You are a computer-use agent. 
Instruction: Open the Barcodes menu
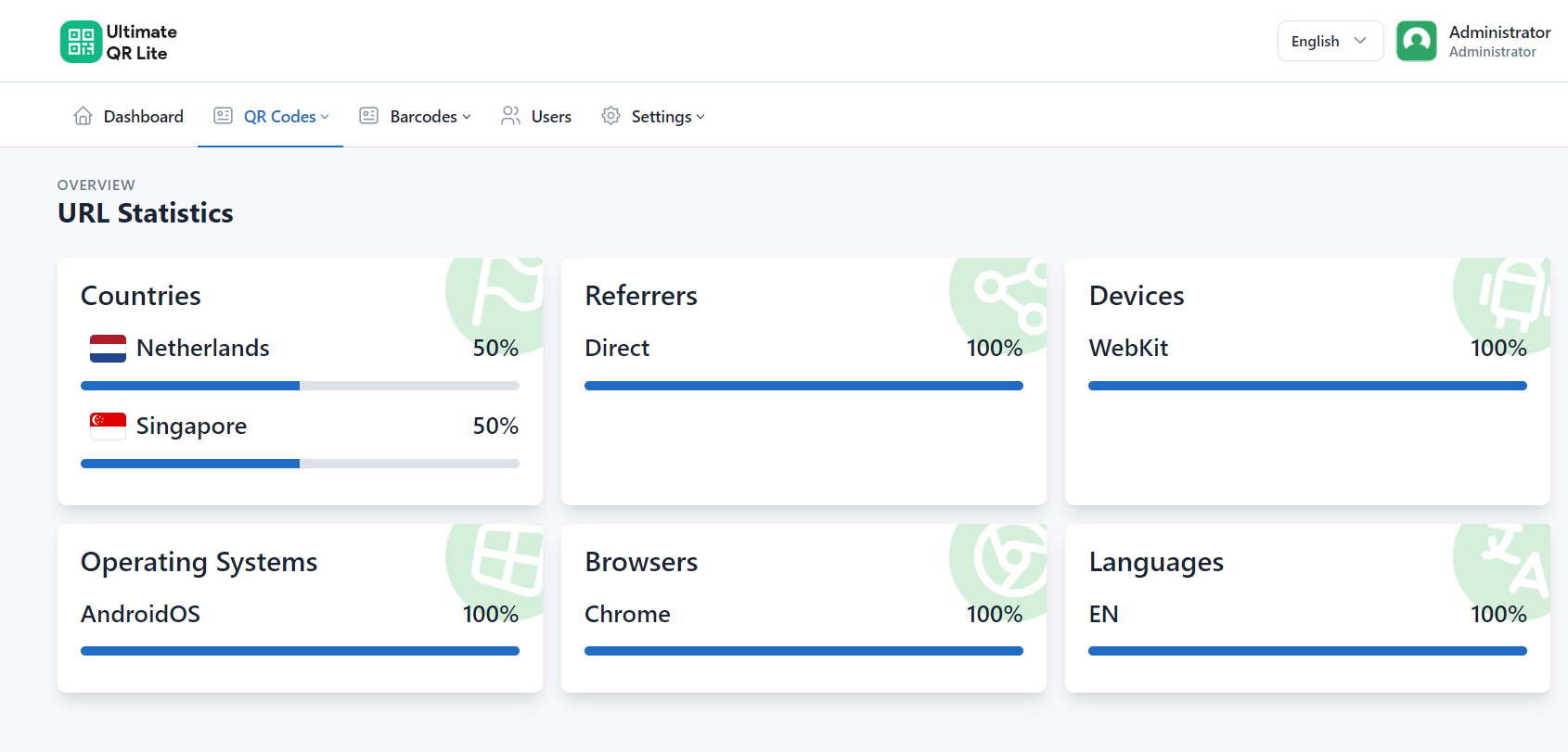[x=416, y=116]
